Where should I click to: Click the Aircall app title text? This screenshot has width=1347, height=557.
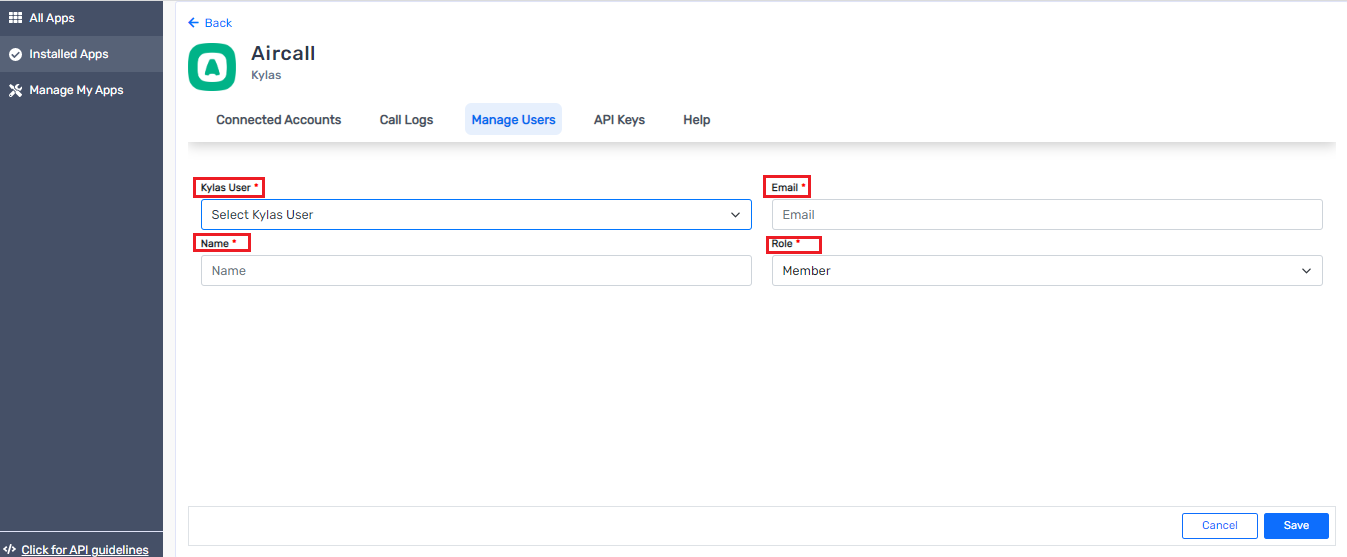[x=283, y=53]
